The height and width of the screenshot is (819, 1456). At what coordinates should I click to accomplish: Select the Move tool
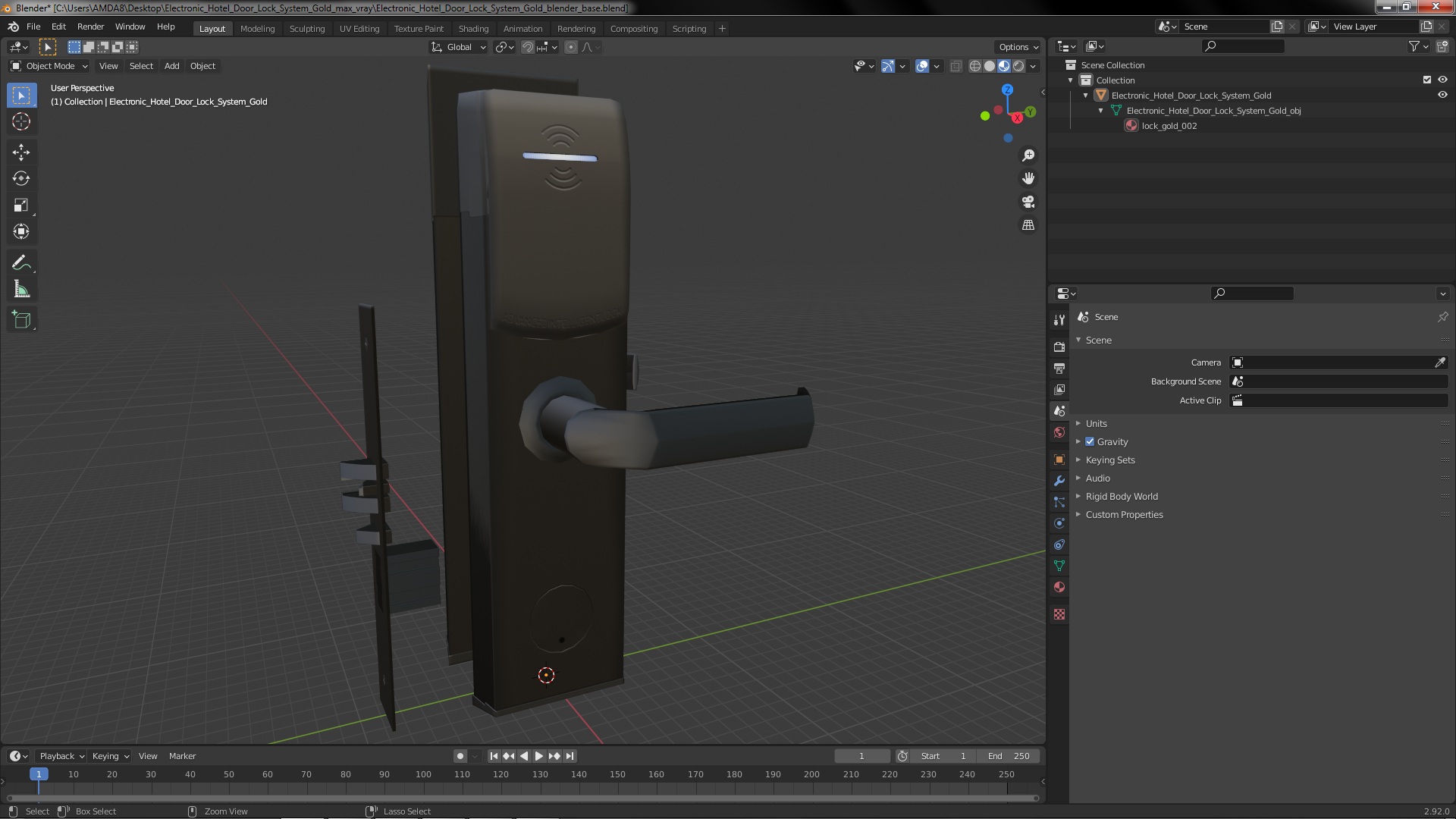pos(21,152)
